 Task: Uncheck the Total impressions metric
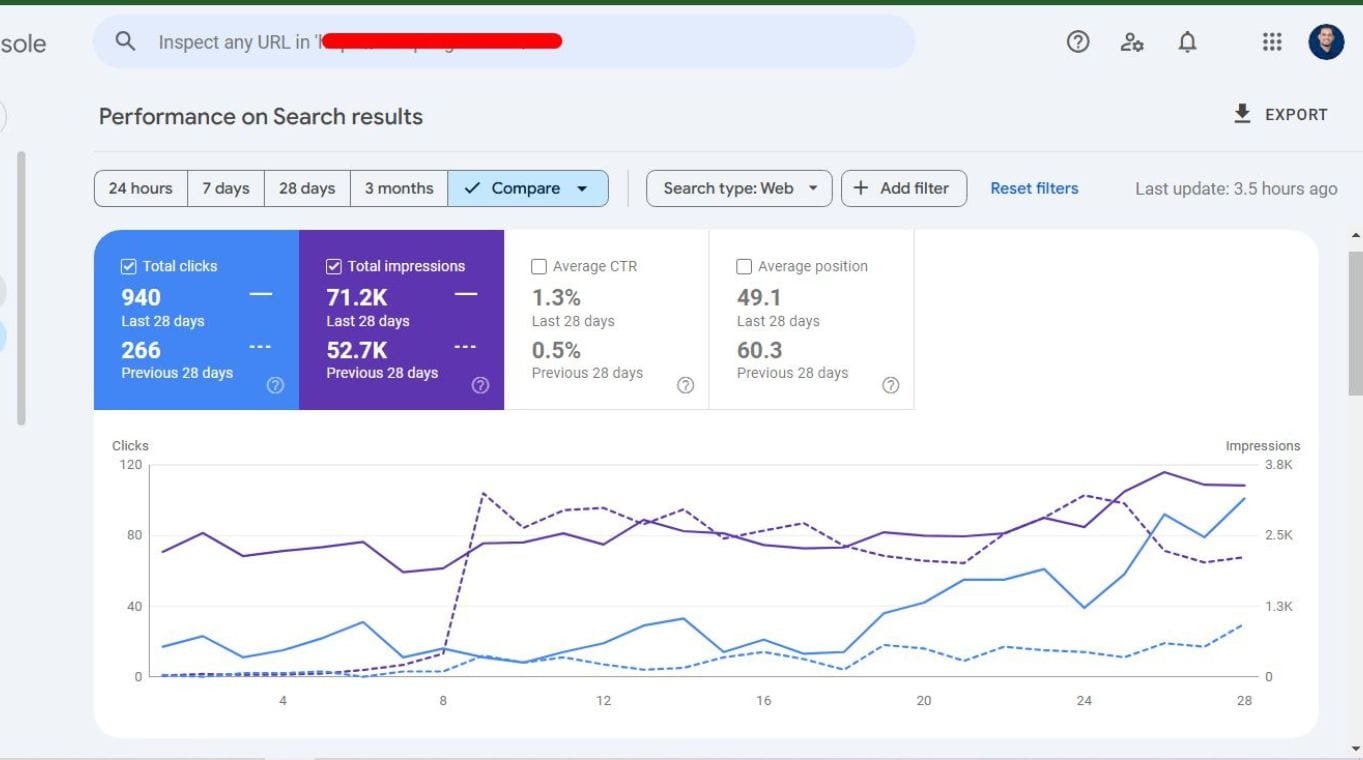click(x=333, y=265)
